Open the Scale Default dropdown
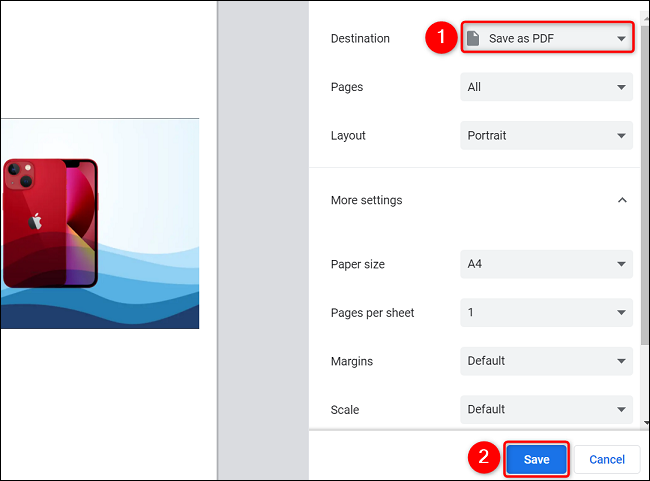Screen dimensions: 650x481 (546, 409)
